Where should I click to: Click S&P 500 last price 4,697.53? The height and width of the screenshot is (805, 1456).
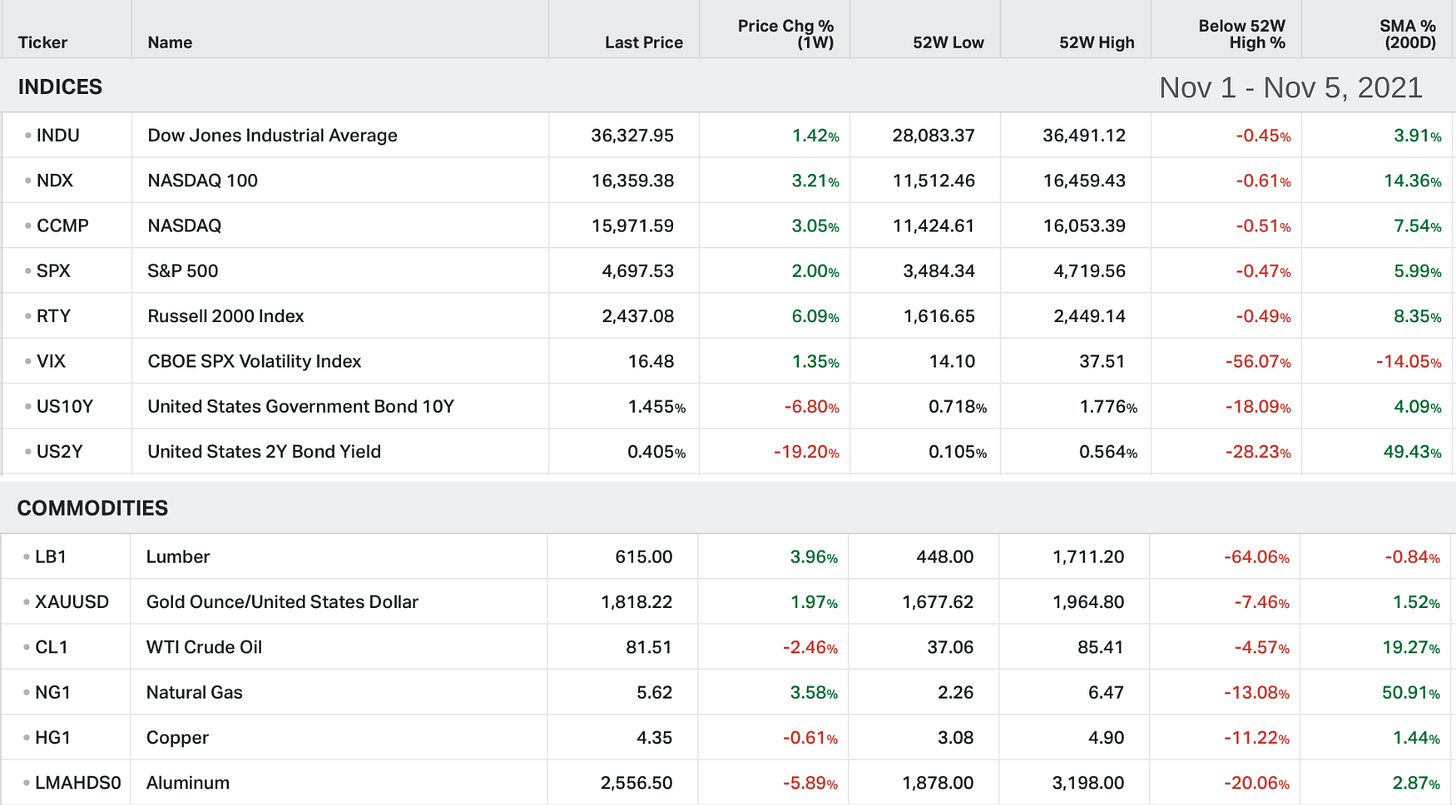pos(638,270)
